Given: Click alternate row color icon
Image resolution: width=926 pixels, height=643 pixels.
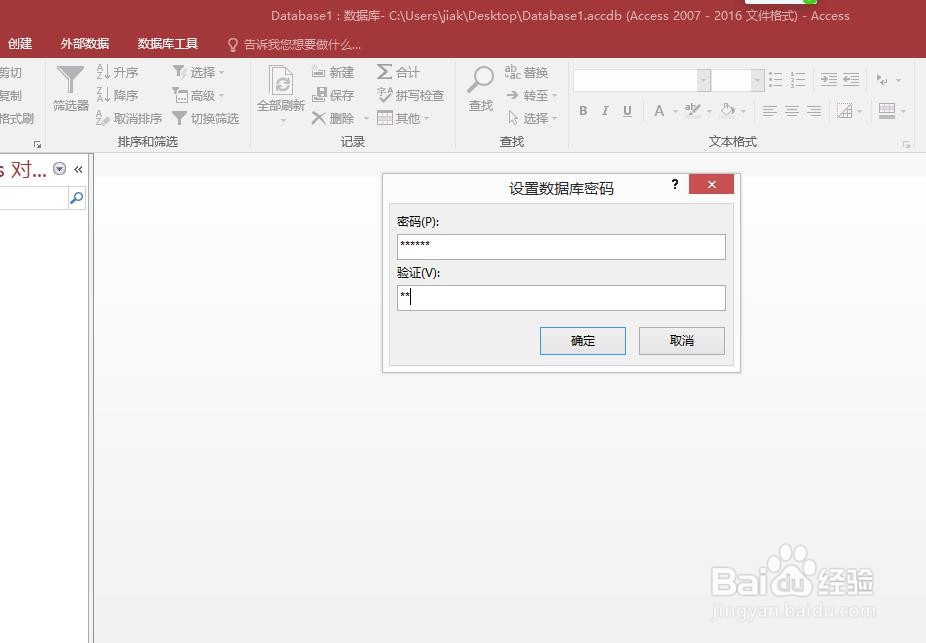Looking at the screenshot, I should (886, 110).
